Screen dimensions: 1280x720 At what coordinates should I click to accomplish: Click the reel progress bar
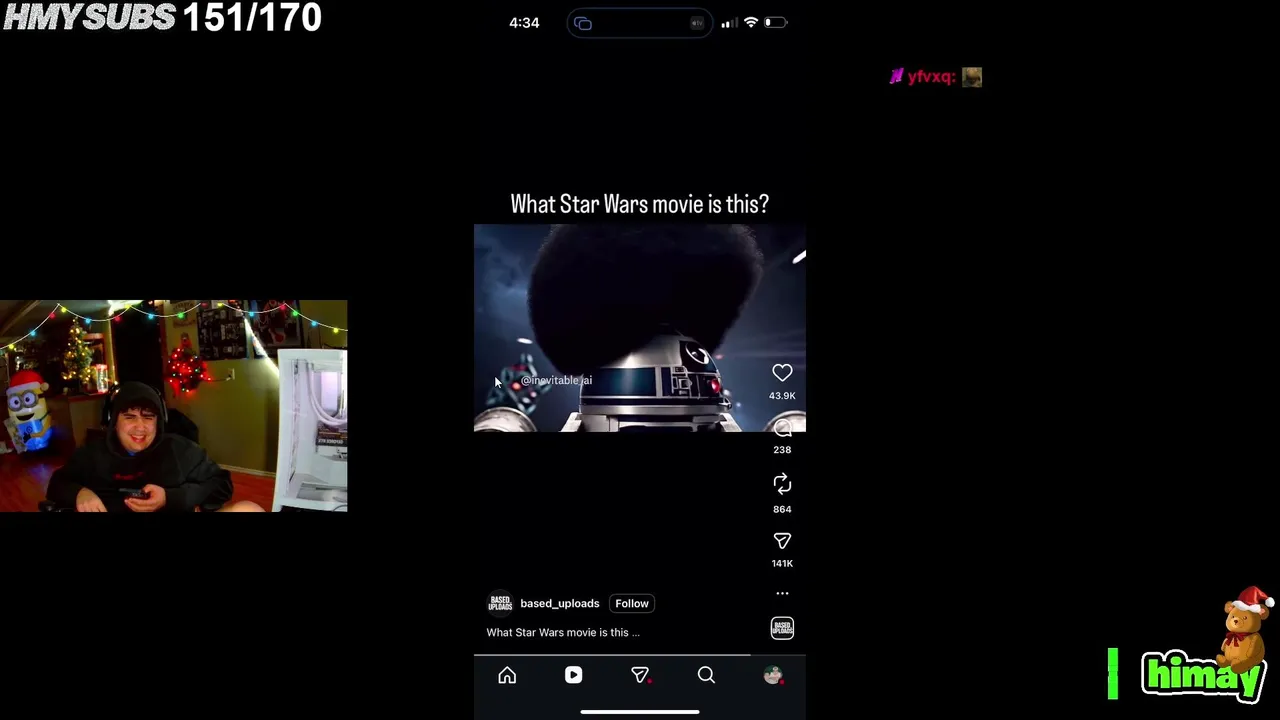(640, 655)
